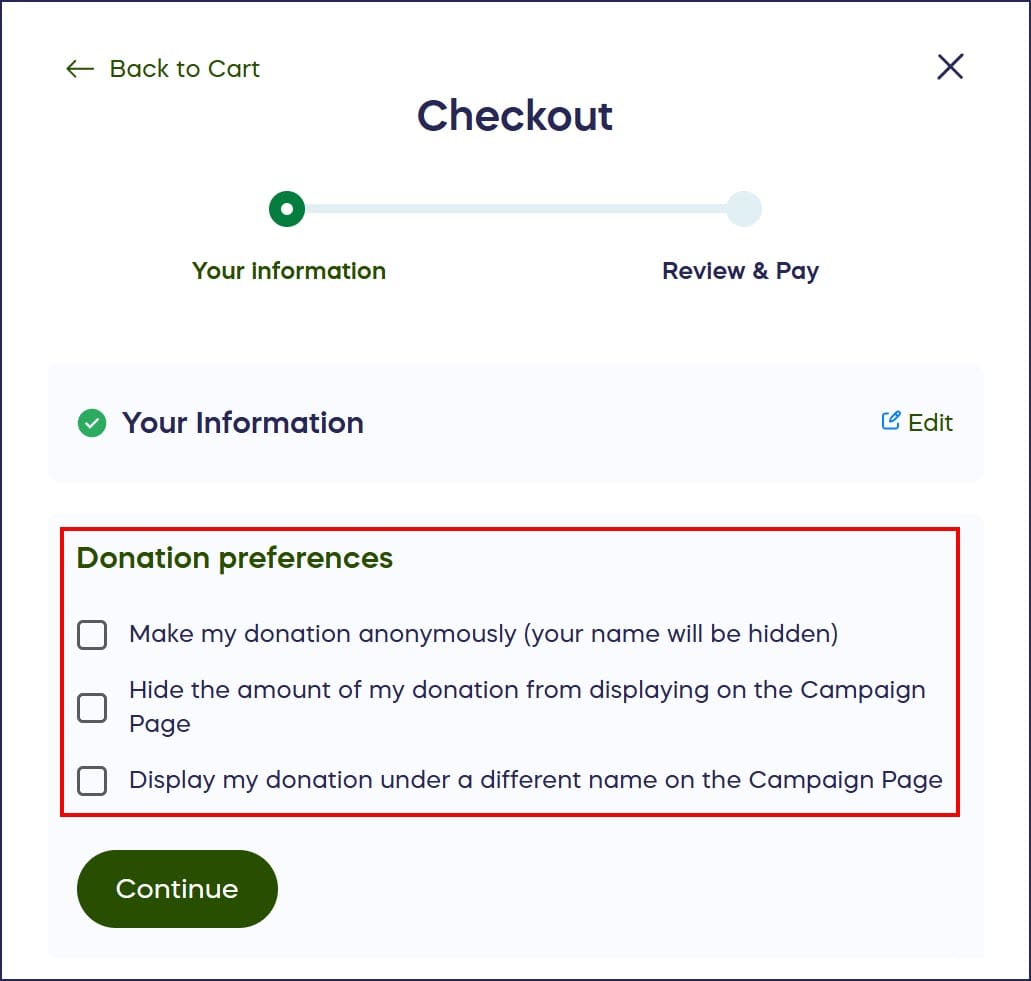Tick the hide donation amount checkbox

92,707
